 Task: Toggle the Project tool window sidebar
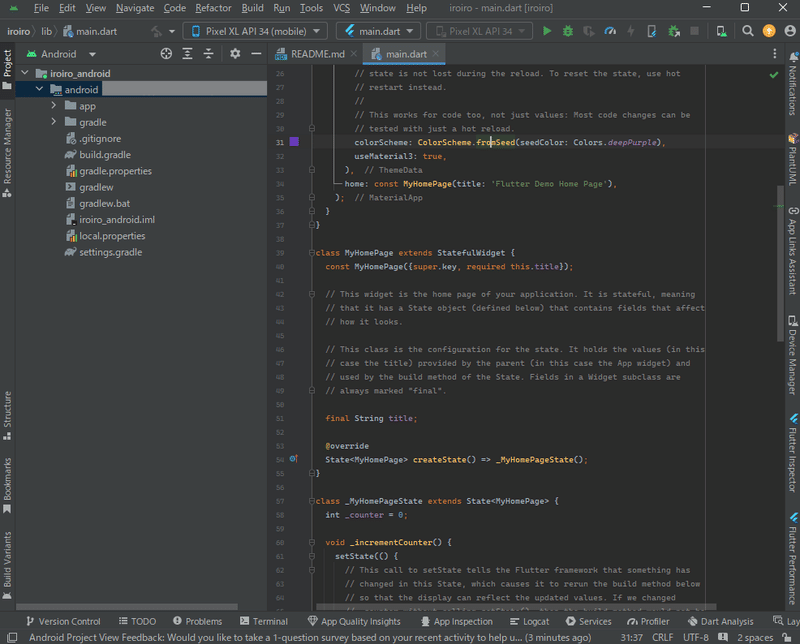pyautogui.click(x=8, y=67)
